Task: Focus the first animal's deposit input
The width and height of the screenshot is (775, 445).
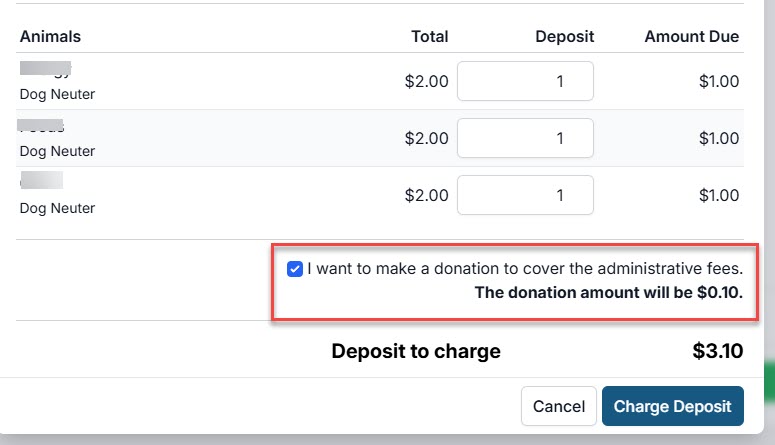Action: tap(525, 81)
